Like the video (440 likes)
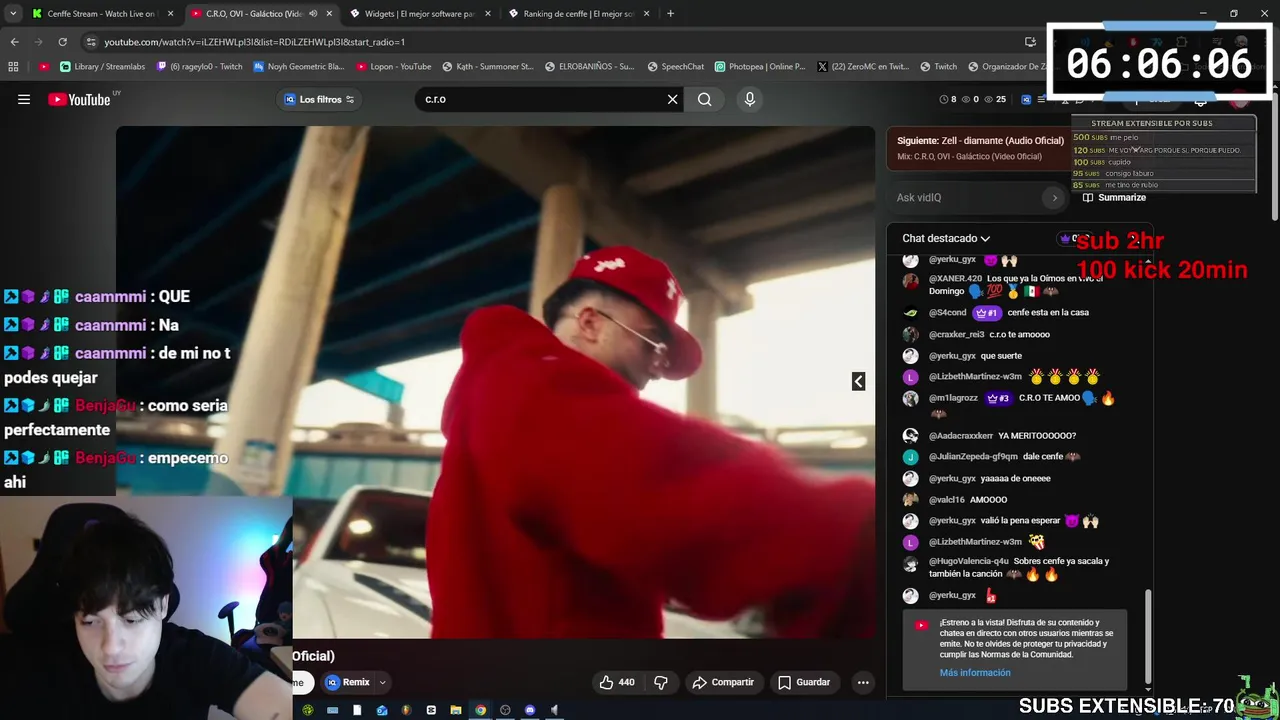The height and width of the screenshot is (720, 1280). pyautogui.click(x=617, y=682)
